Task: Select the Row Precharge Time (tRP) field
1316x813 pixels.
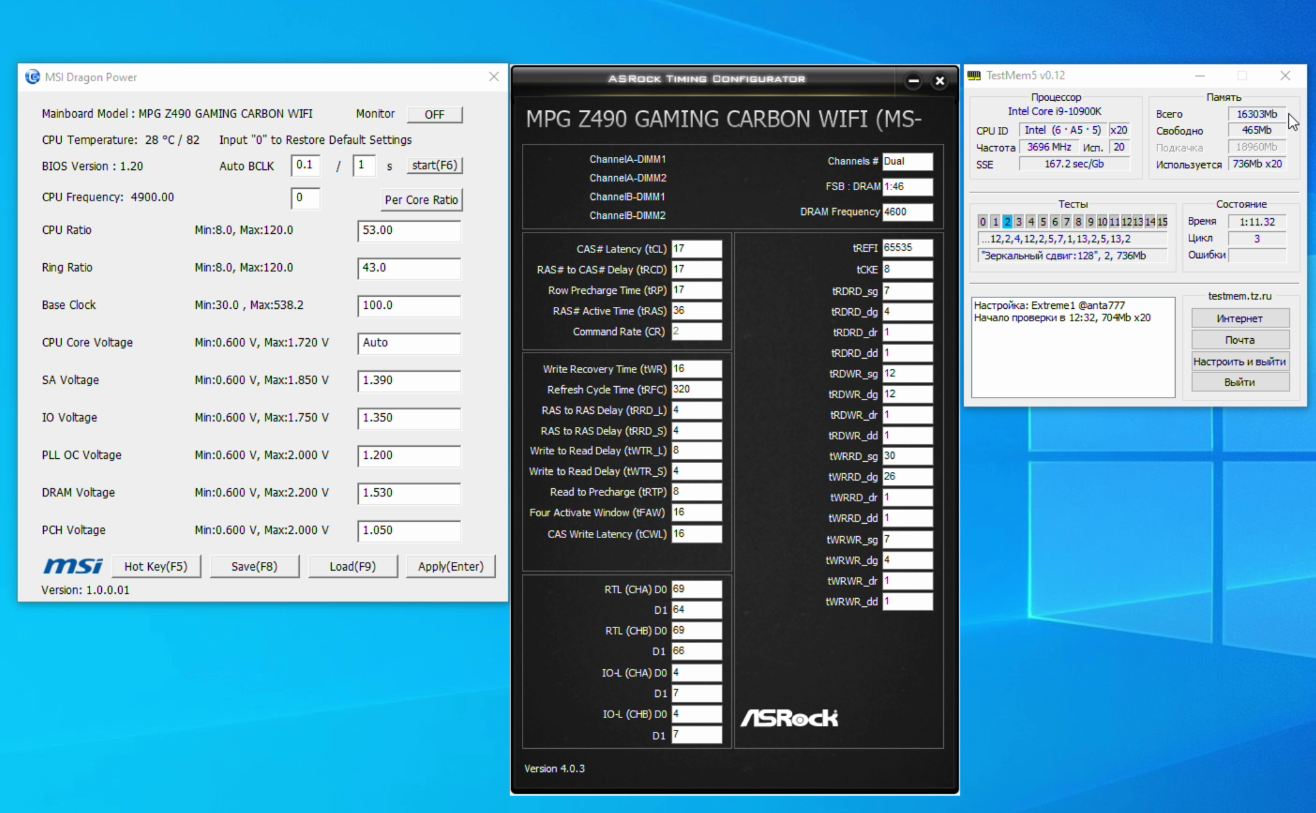Action: point(696,290)
